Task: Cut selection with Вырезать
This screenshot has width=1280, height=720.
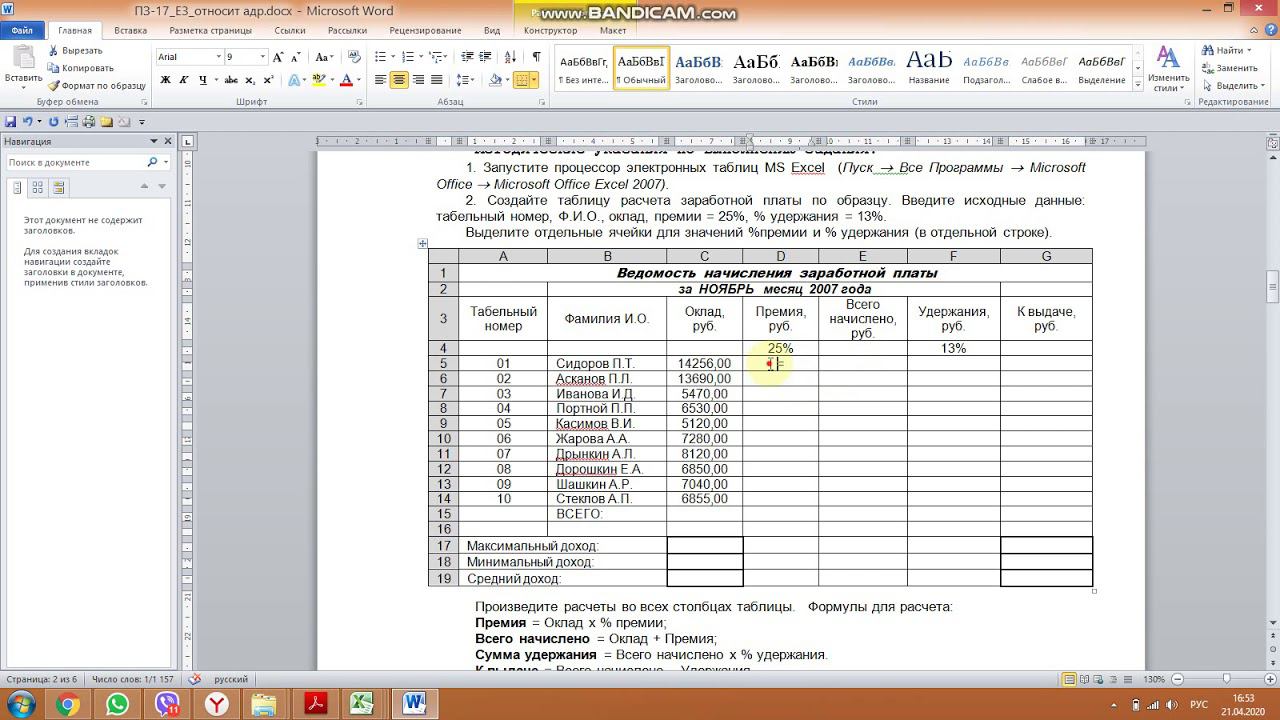Action: [74, 50]
